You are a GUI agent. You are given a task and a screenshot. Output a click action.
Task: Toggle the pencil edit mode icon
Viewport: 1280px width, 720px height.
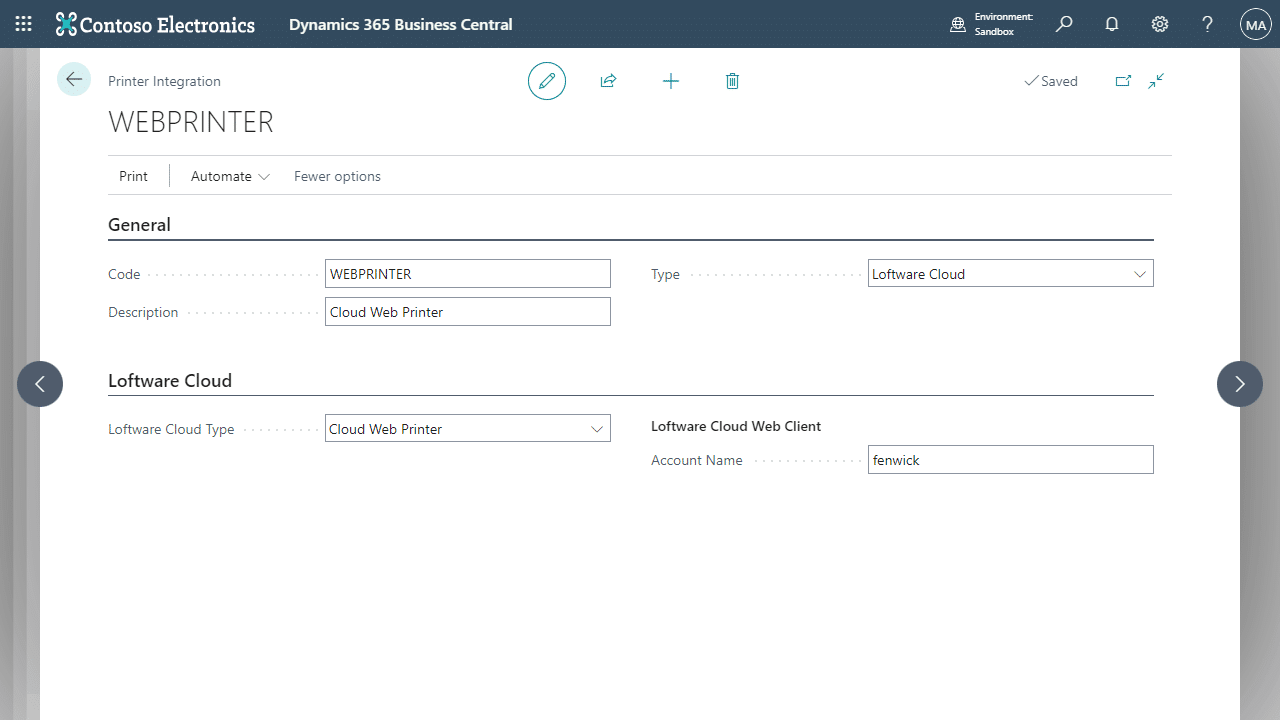click(547, 81)
